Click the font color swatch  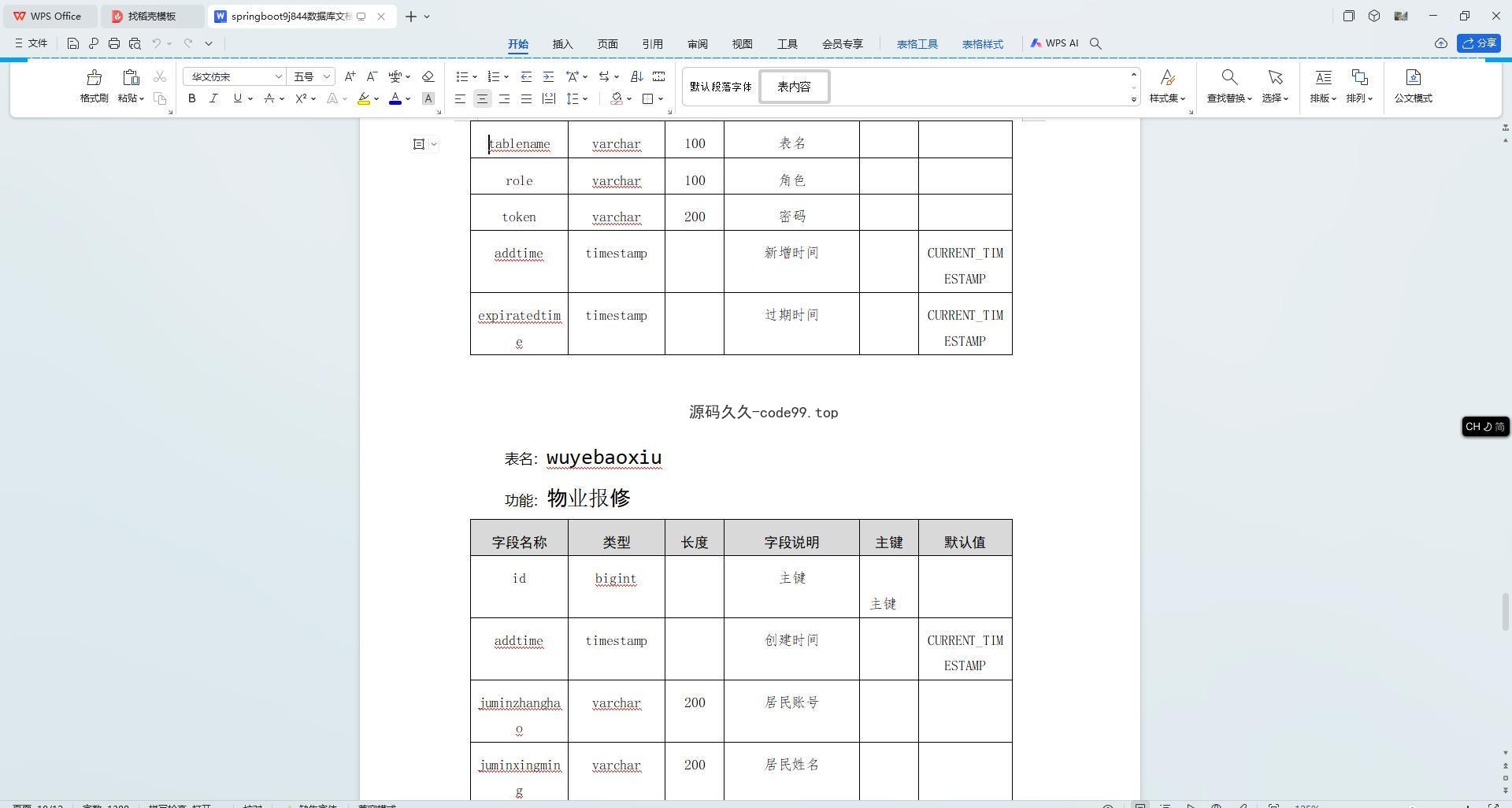pyautogui.click(x=395, y=98)
